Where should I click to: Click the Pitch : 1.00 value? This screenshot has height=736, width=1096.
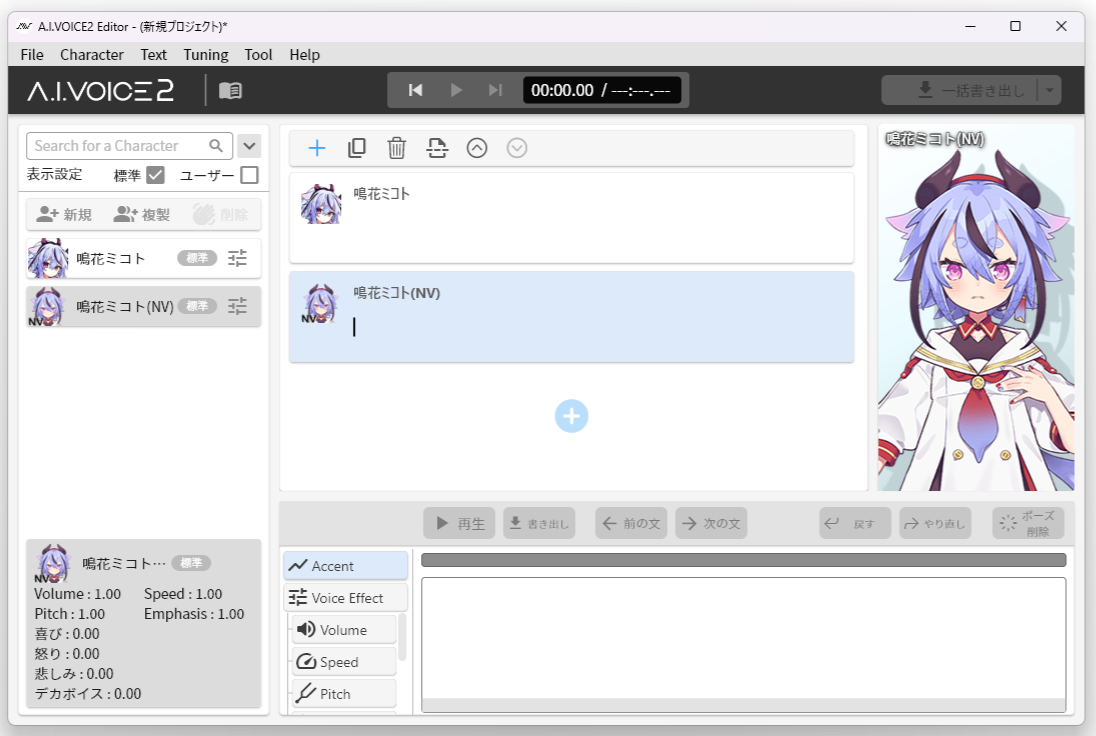[x=70, y=614]
